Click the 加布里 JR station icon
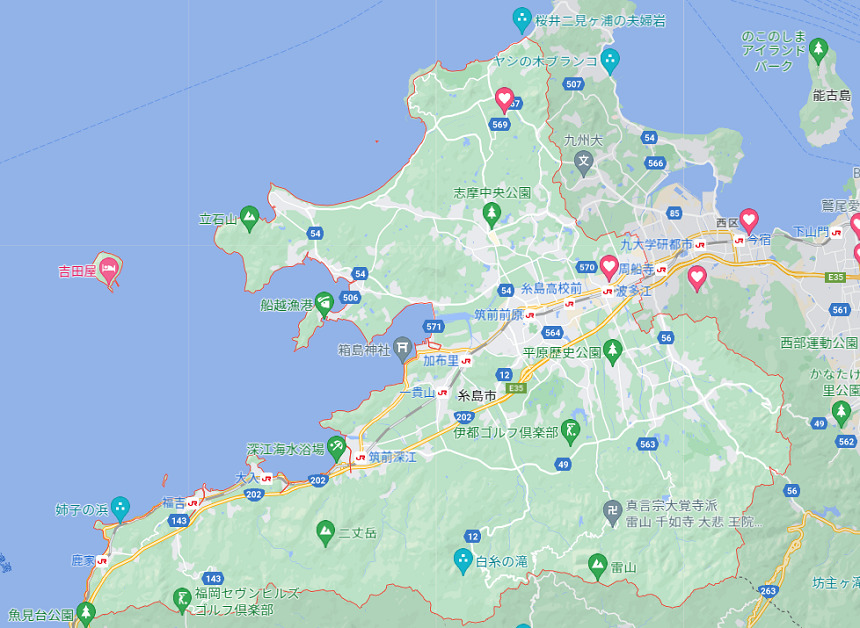This screenshot has width=860, height=628. (x=466, y=361)
